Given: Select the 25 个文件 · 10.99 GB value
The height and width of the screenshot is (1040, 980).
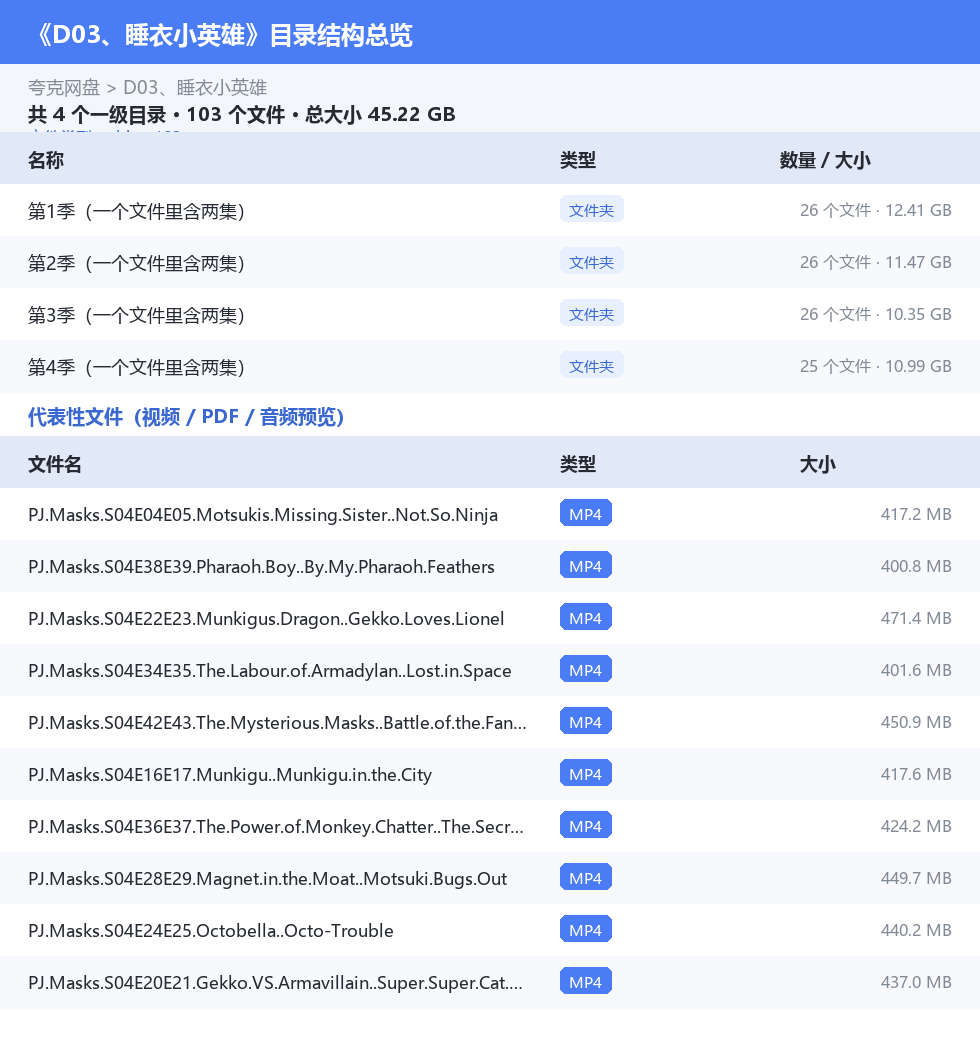Looking at the screenshot, I should (875, 366).
